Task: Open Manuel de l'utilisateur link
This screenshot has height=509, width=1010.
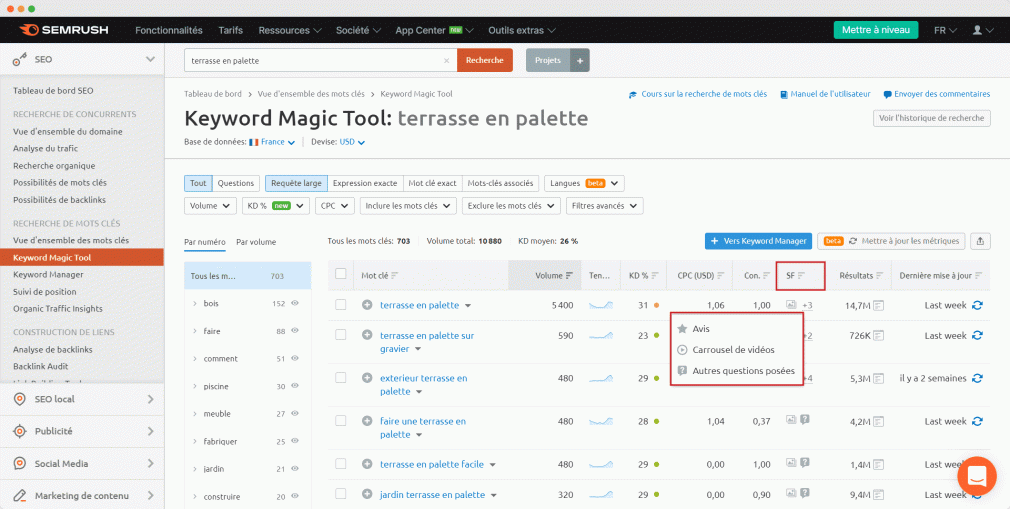Action: pyautogui.click(x=825, y=94)
